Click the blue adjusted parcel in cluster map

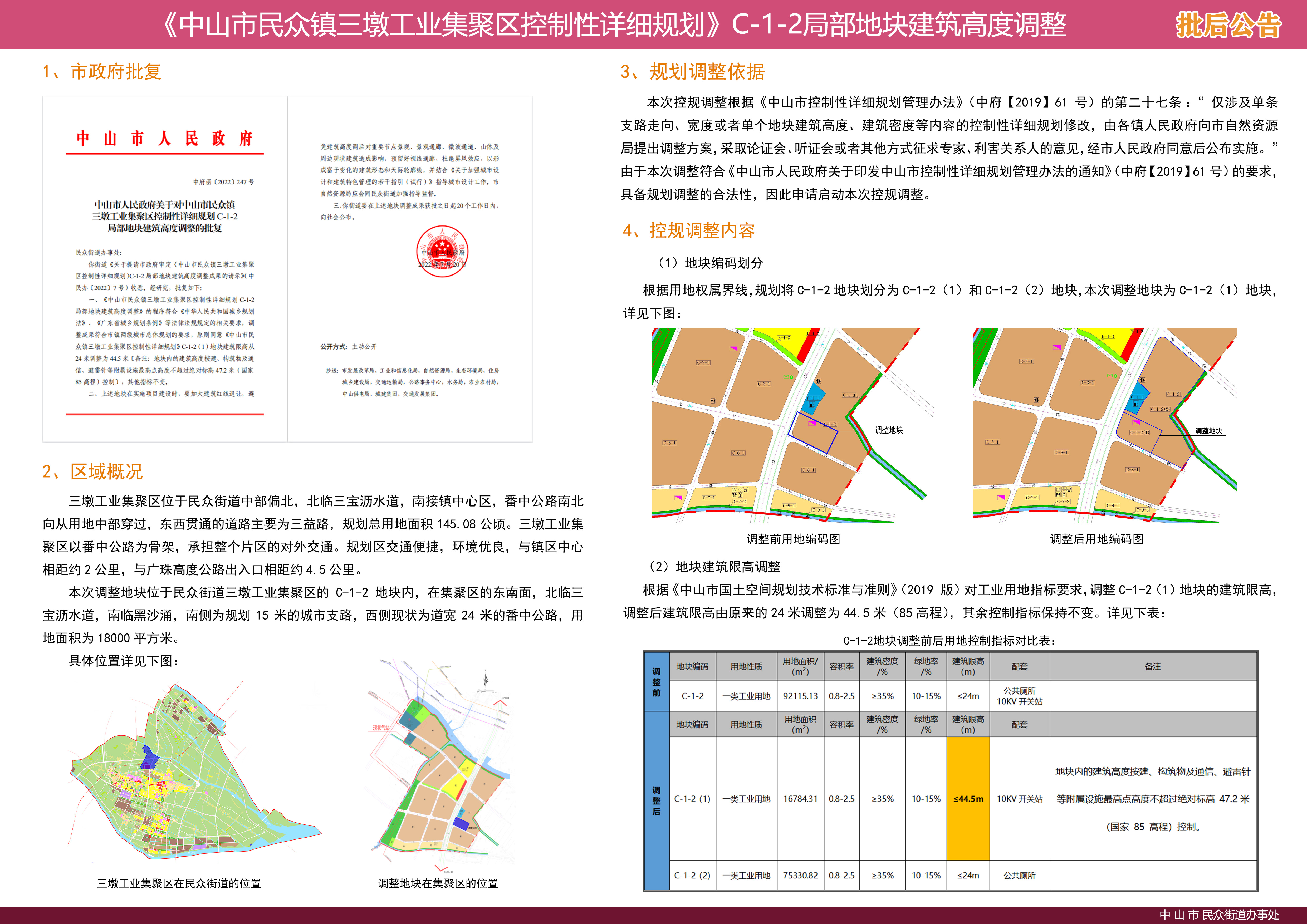(461, 823)
